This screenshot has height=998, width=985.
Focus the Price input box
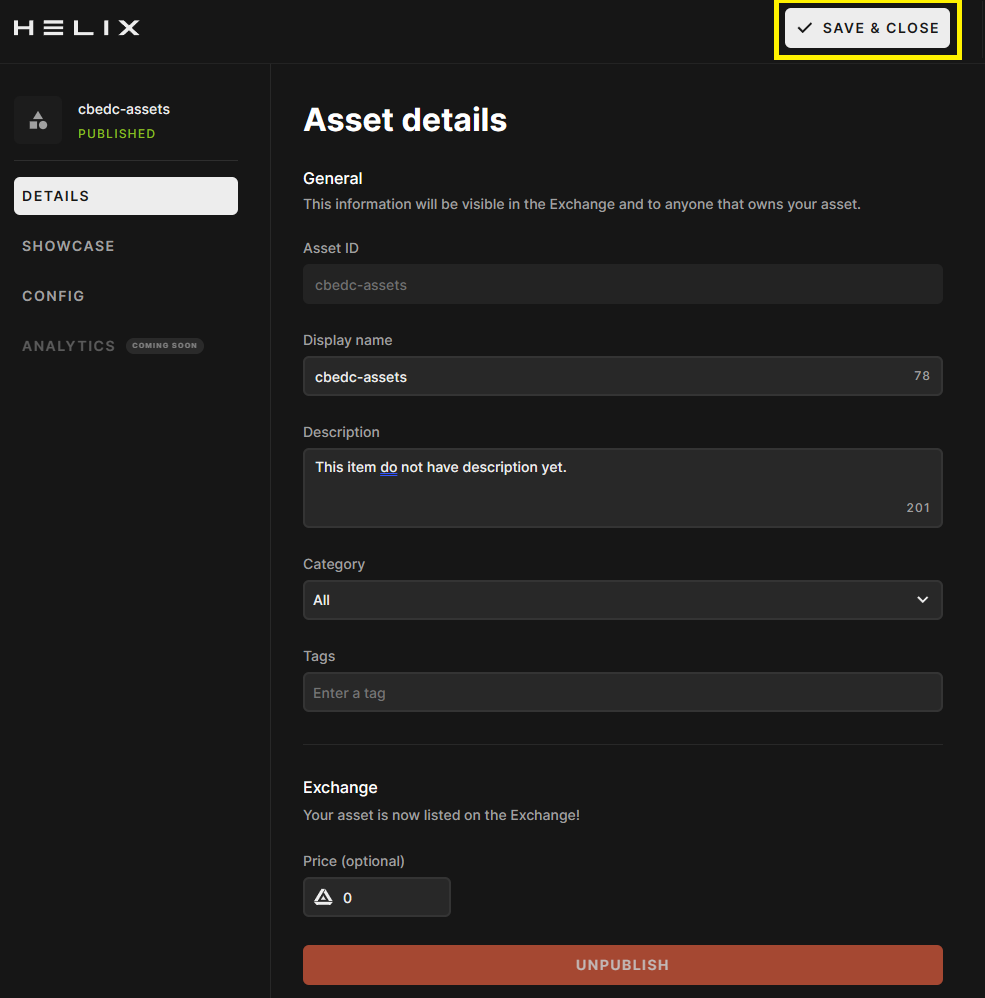390,898
